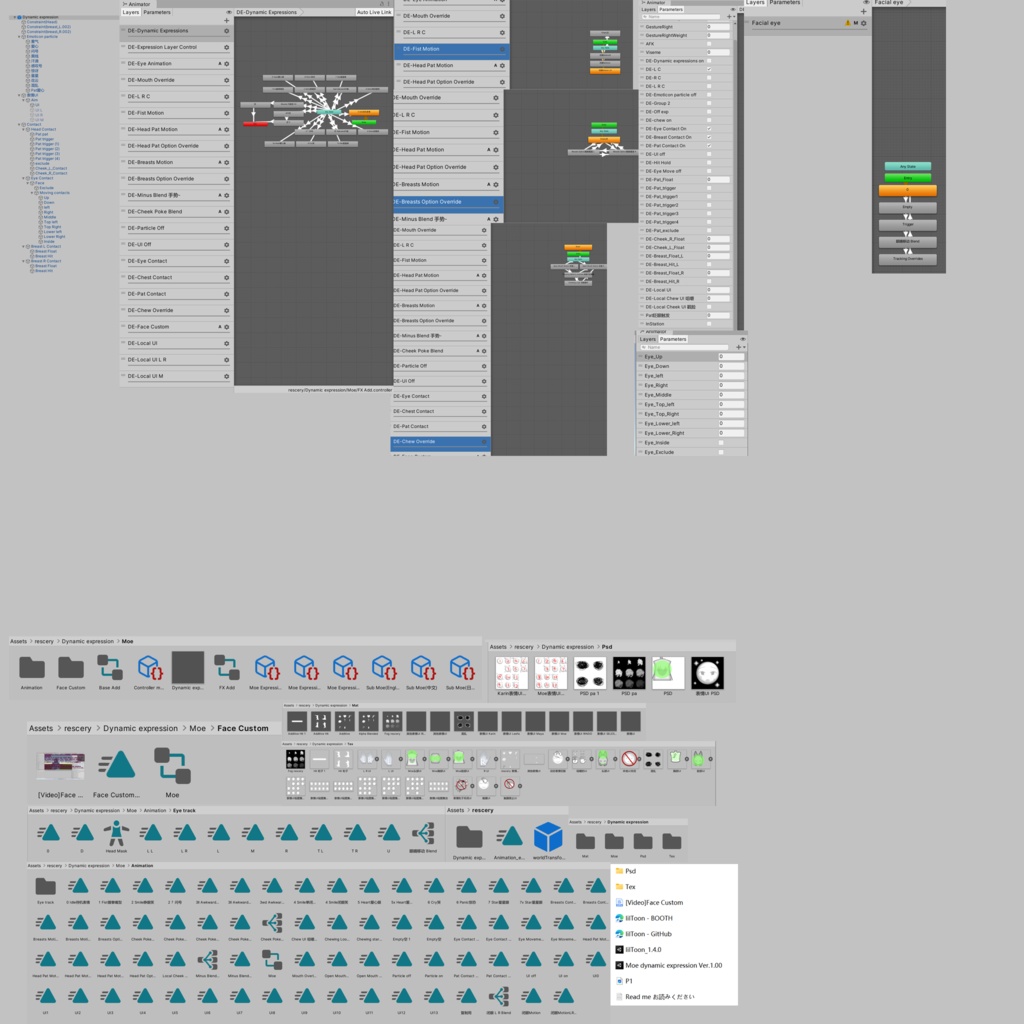Uncheck the DE-L C parameter checkbox
The width and height of the screenshot is (1024, 1024).
pos(709,69)
